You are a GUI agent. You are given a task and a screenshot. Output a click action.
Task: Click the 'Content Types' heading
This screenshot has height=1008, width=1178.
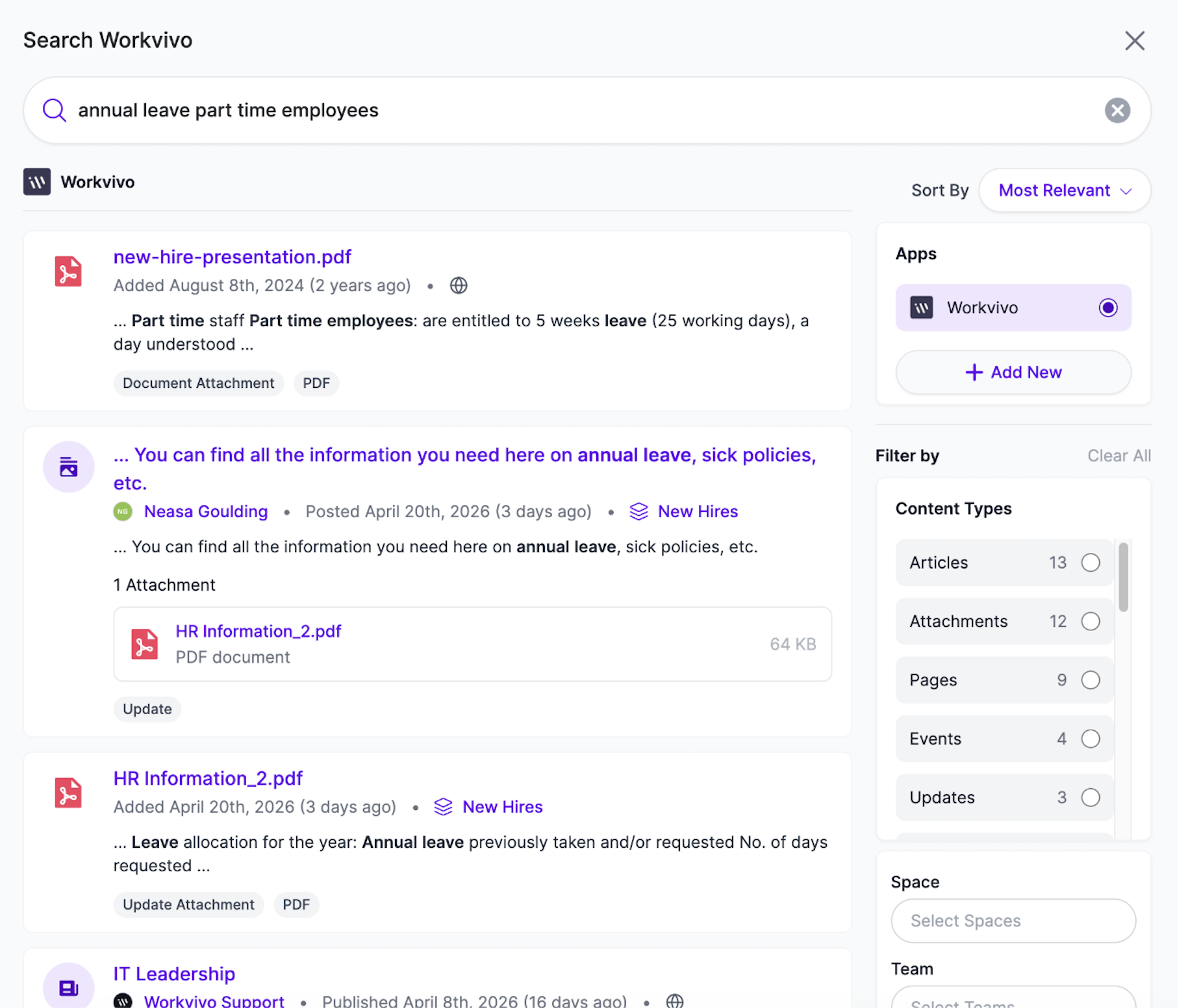click(953, 509)
